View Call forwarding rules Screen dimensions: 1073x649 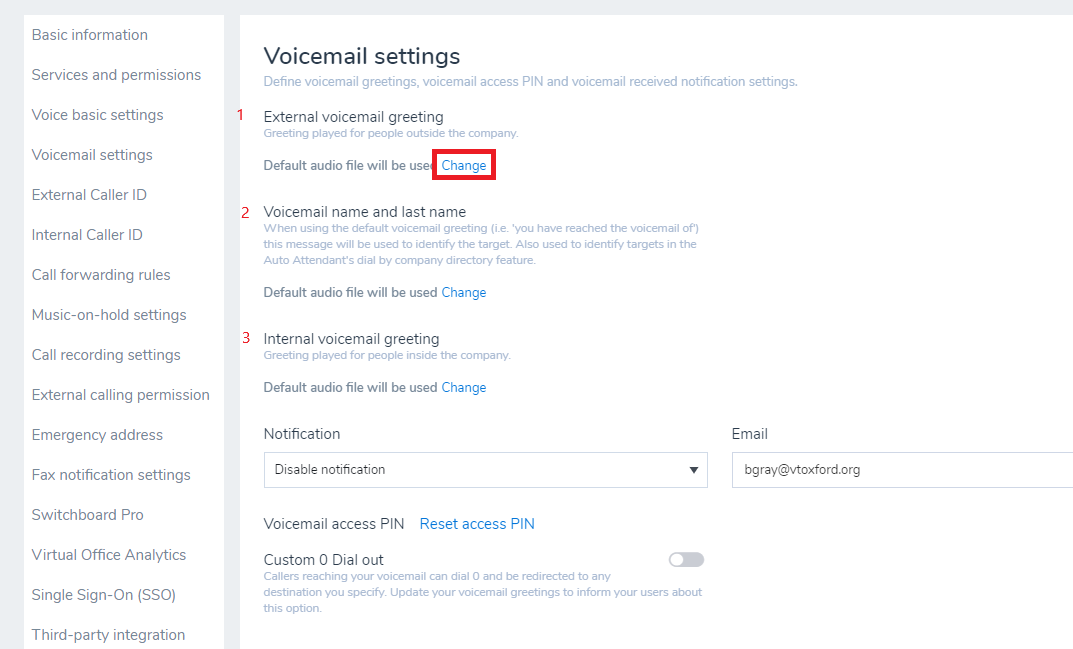[x=101, y=274]
